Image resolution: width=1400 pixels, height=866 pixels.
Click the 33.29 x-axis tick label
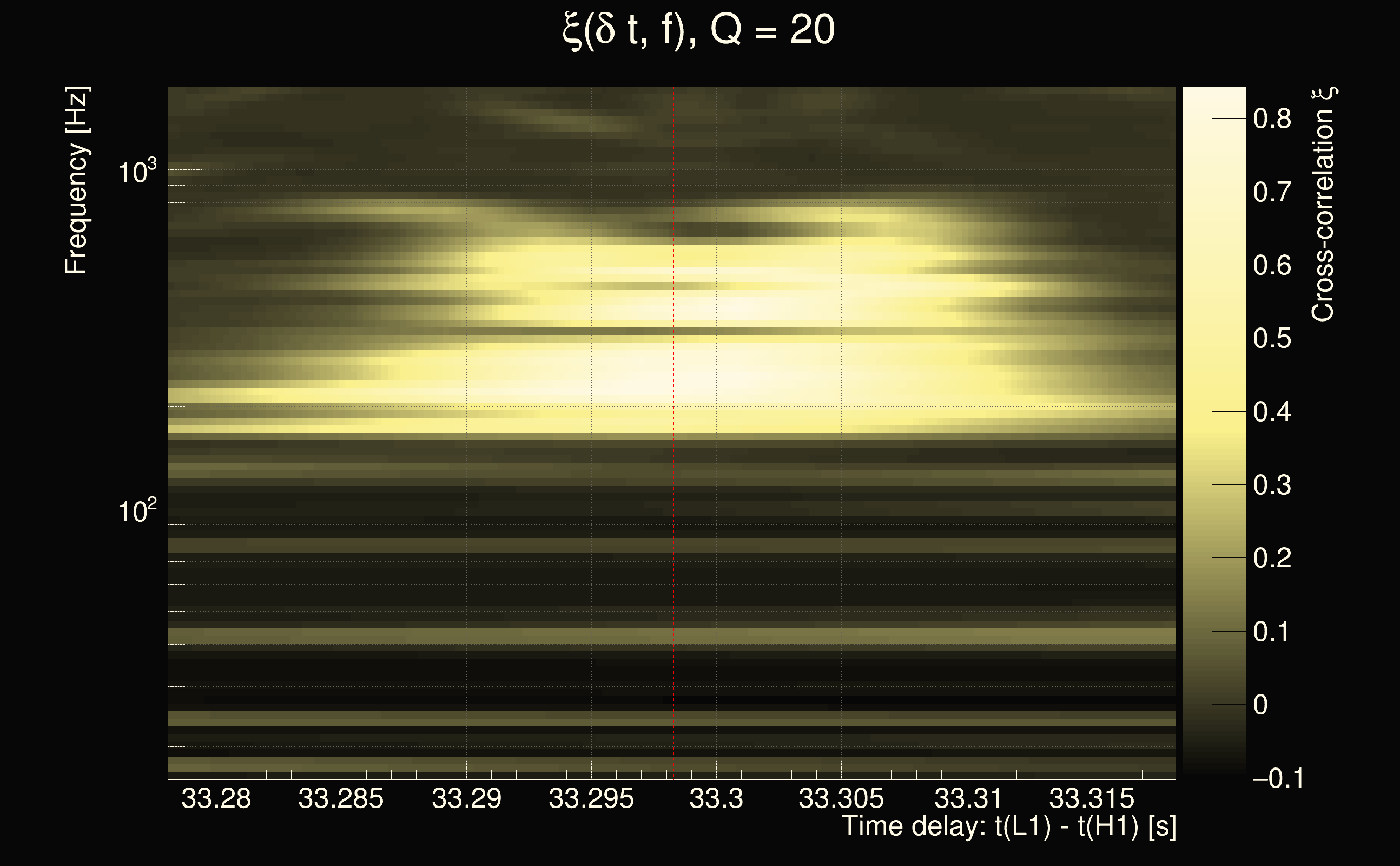click(466, 798)
